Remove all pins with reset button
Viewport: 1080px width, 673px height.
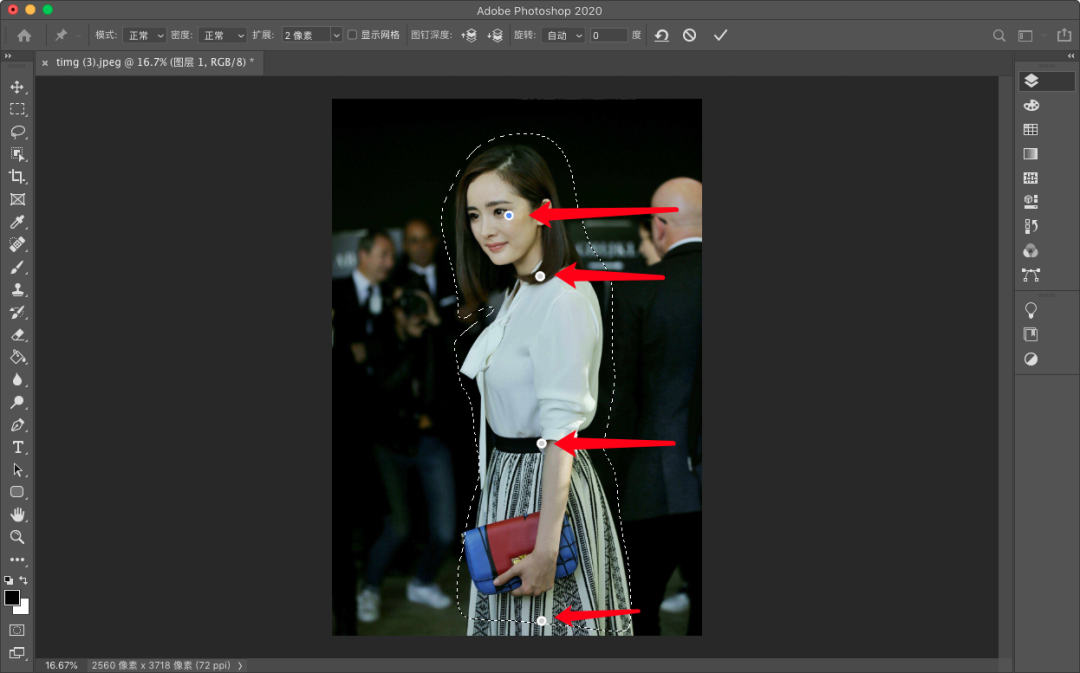click(662, 35)
